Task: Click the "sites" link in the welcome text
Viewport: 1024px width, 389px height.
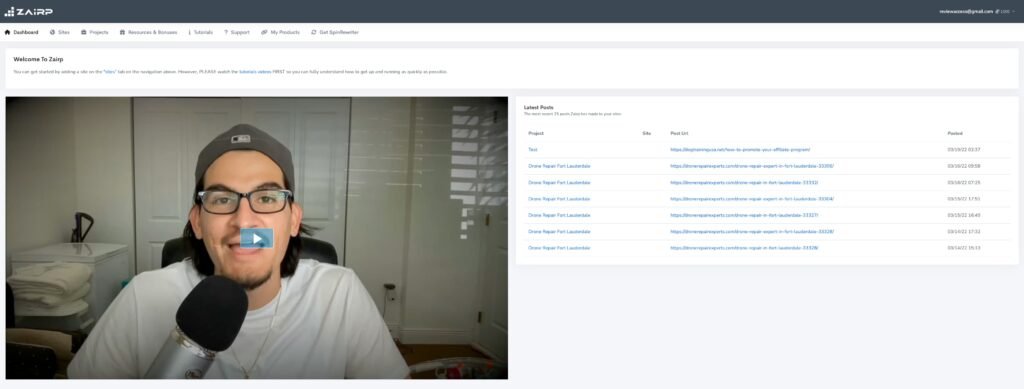Action: pos(110,71)
